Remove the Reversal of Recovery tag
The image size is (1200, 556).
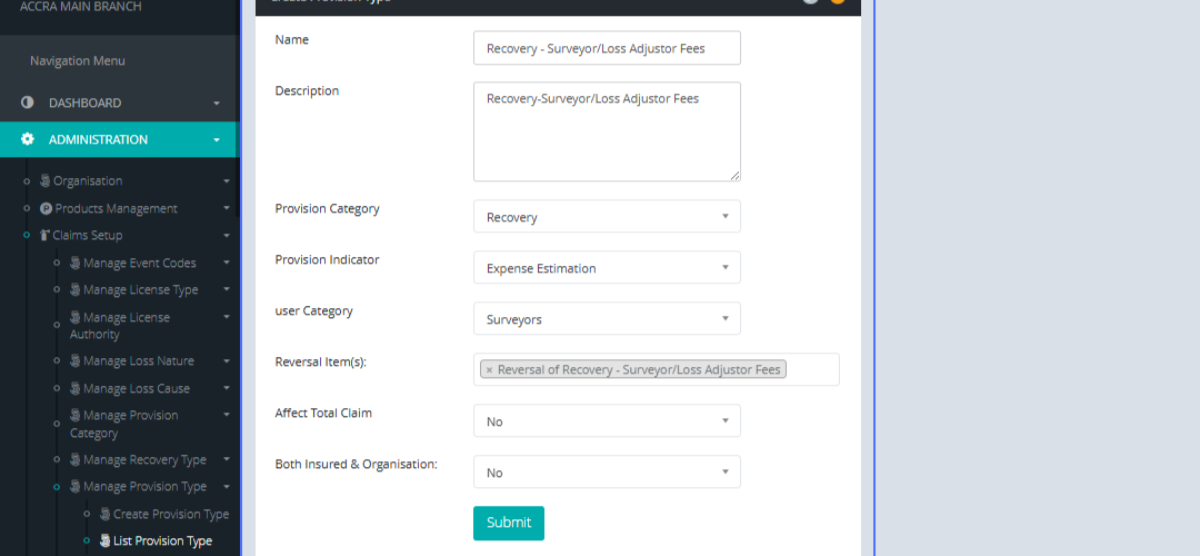coord(489,370)
